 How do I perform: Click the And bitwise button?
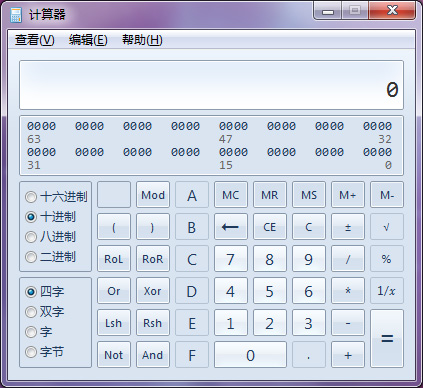(x=153, y=355)
